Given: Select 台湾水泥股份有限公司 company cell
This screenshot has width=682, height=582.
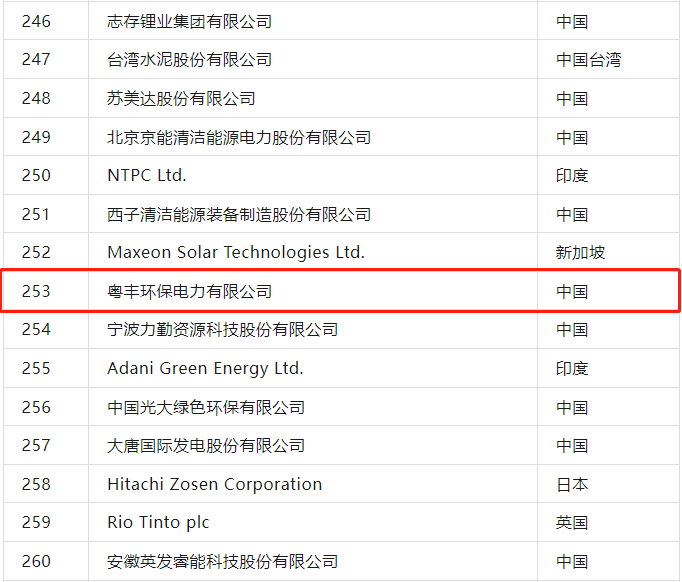Looking at the screenshot, I should [x=189, y=60].
